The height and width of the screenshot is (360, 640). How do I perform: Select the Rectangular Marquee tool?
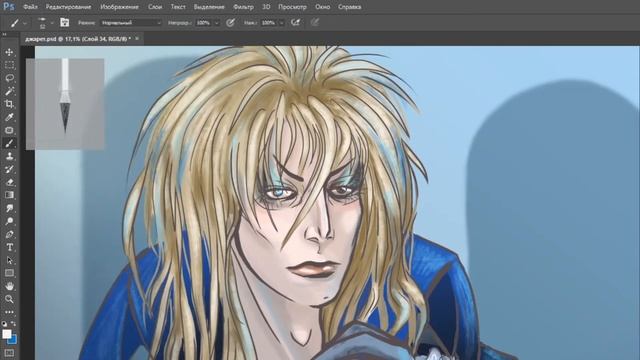coord(9,65)
